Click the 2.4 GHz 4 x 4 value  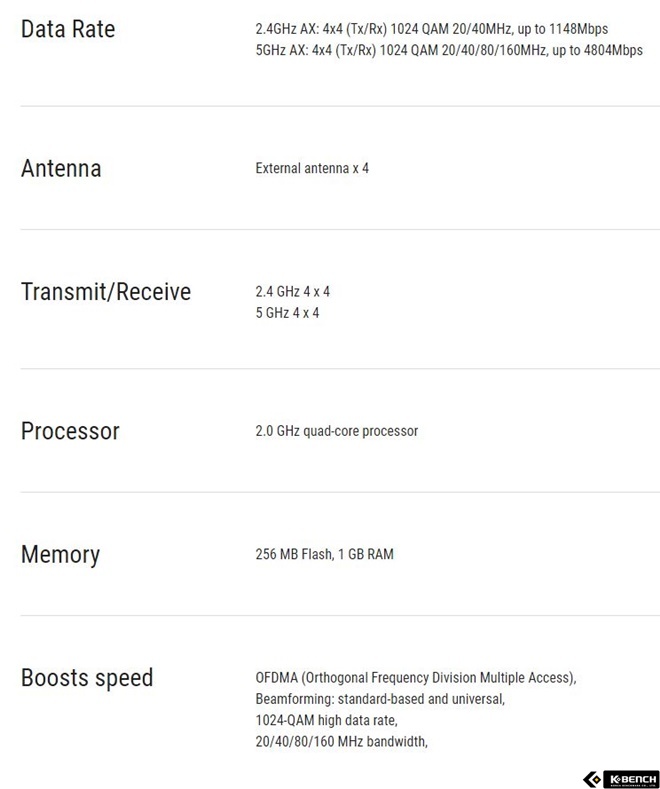click(292, 291)
